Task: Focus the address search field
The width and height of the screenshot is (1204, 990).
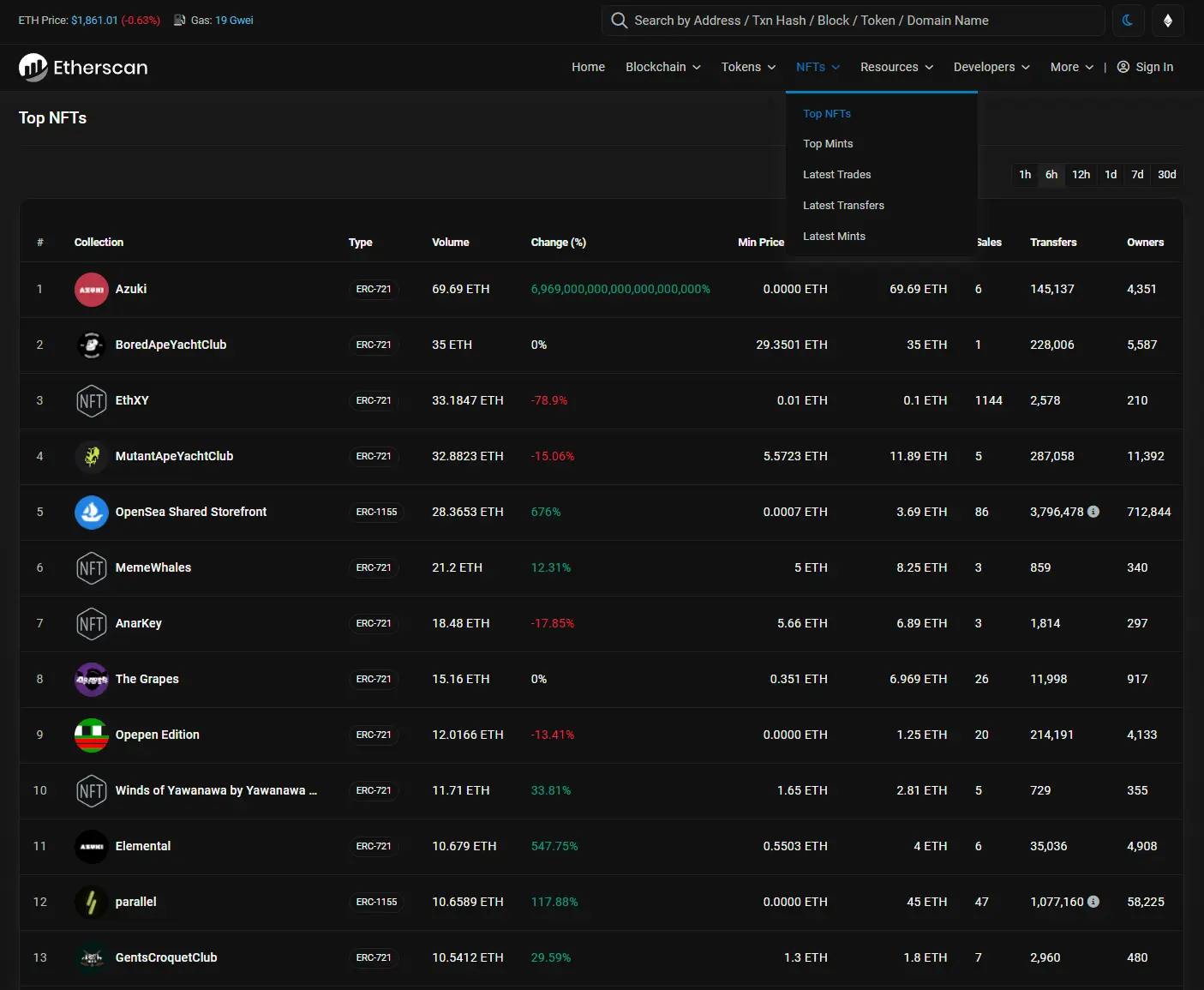Action: pyautogui.click(x=853, y=21)
